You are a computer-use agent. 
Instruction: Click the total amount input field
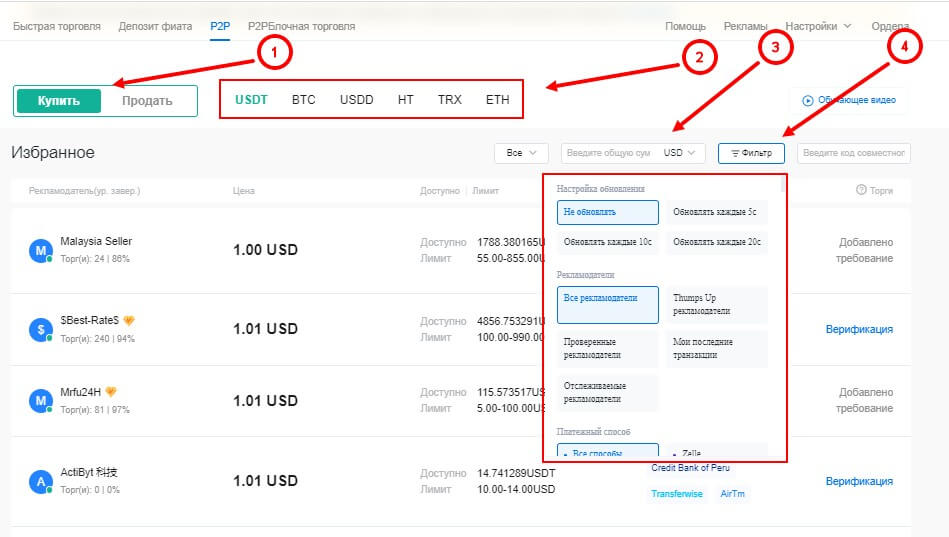tap(609, 153)
